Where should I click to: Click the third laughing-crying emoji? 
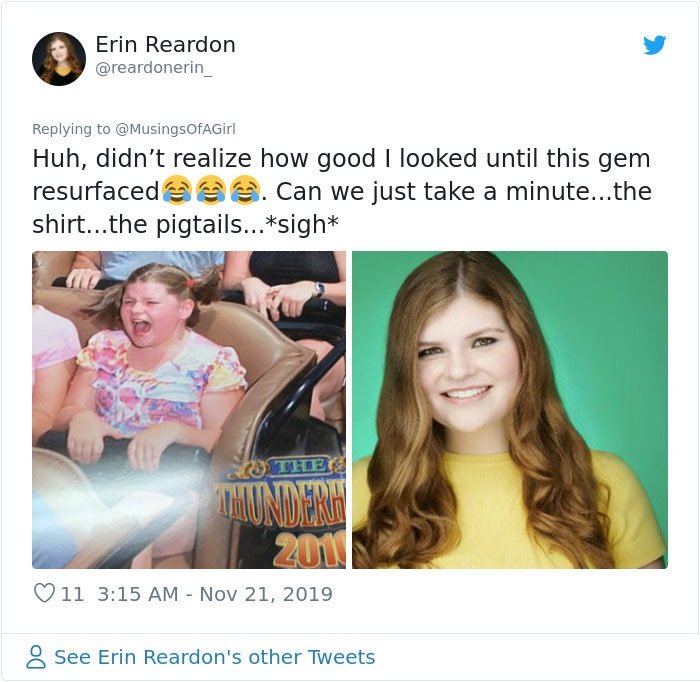(245, 191)
